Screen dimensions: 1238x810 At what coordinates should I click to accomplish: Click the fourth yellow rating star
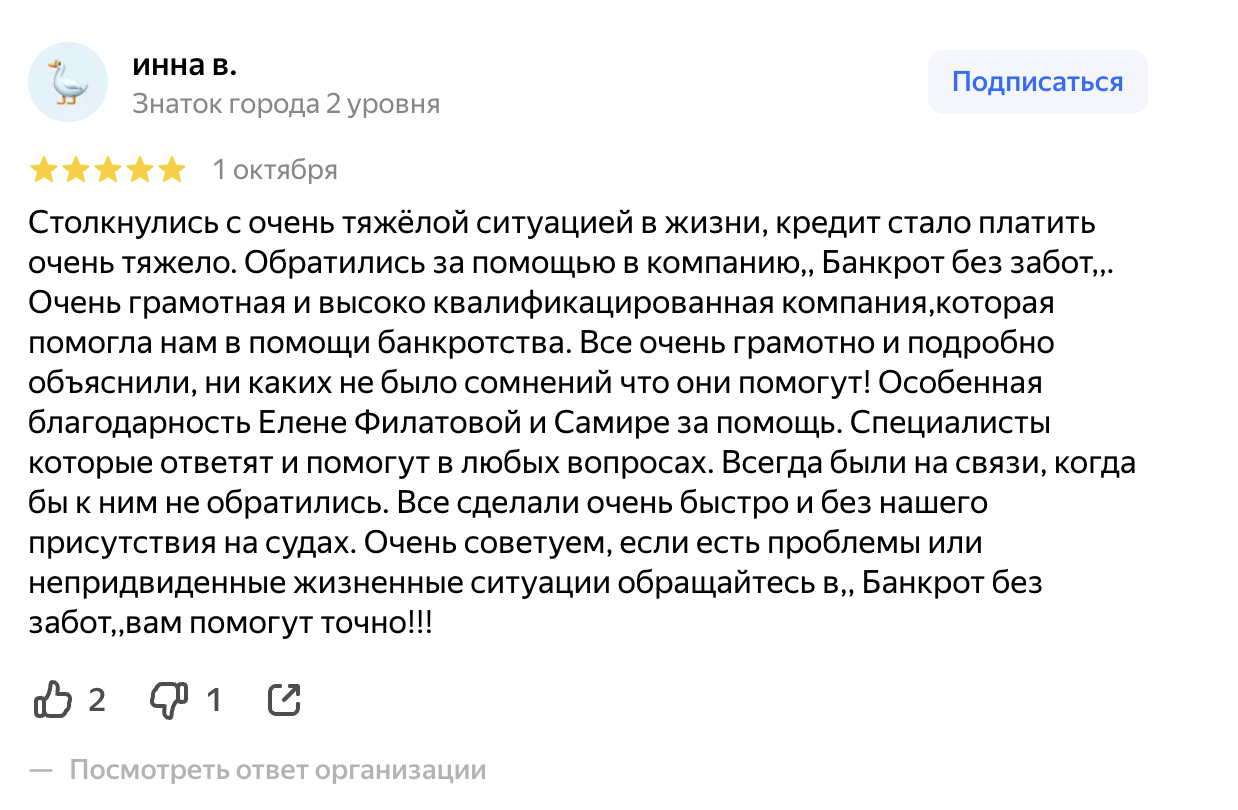click(x=140, y=170)
